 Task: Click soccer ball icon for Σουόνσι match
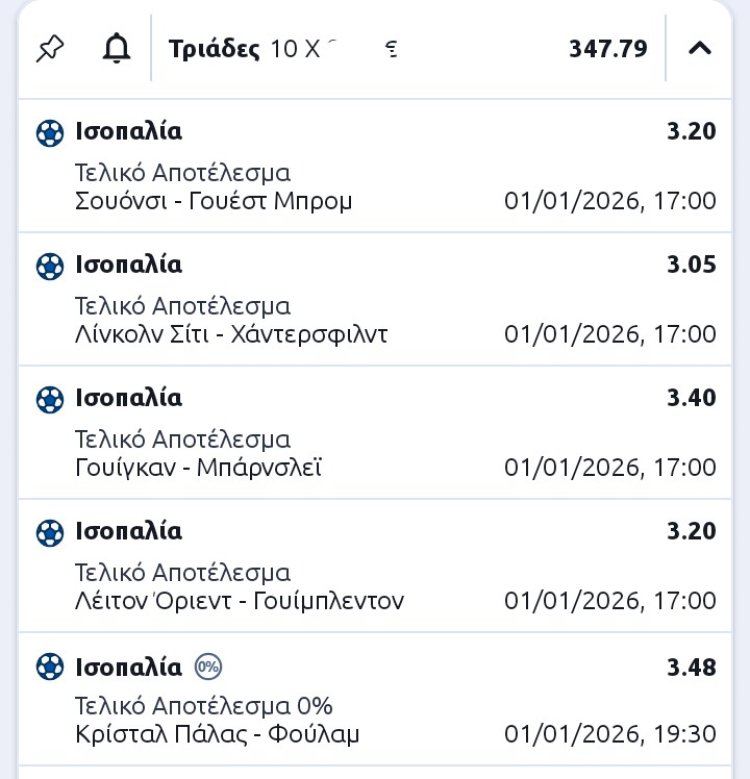click(x=49, y=133)
